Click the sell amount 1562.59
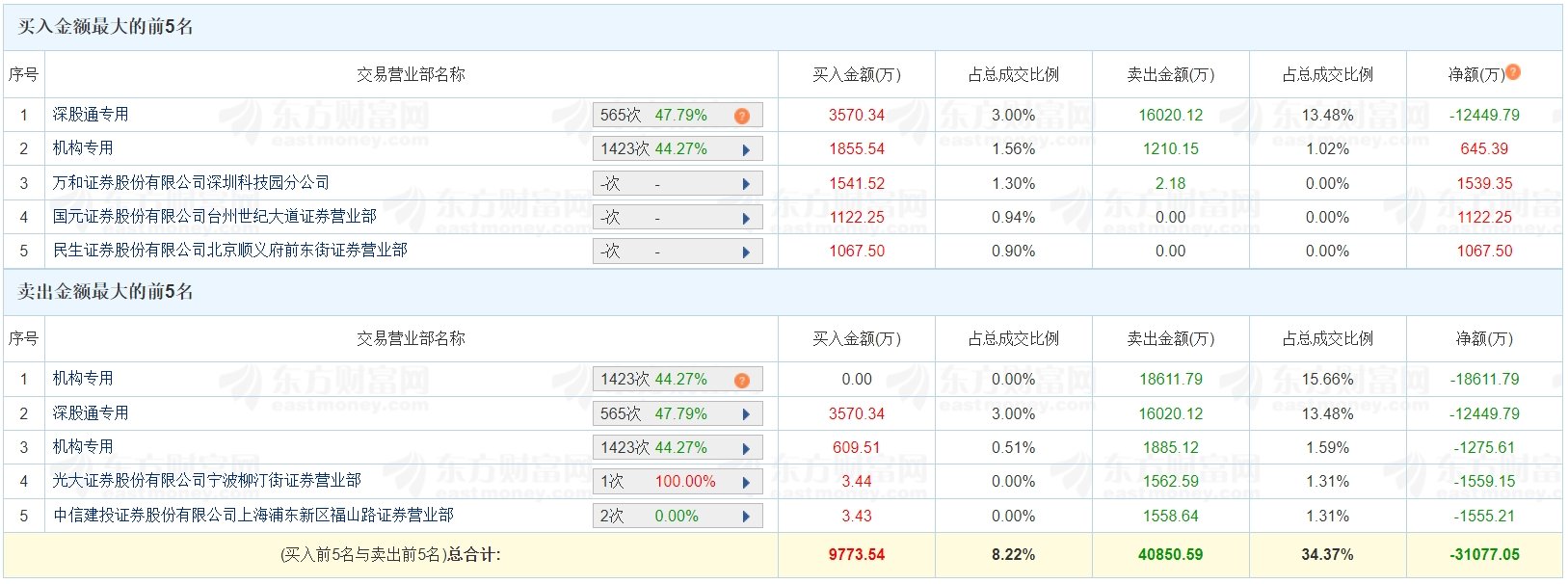Screen dimensions: 1568x584 1171,482
